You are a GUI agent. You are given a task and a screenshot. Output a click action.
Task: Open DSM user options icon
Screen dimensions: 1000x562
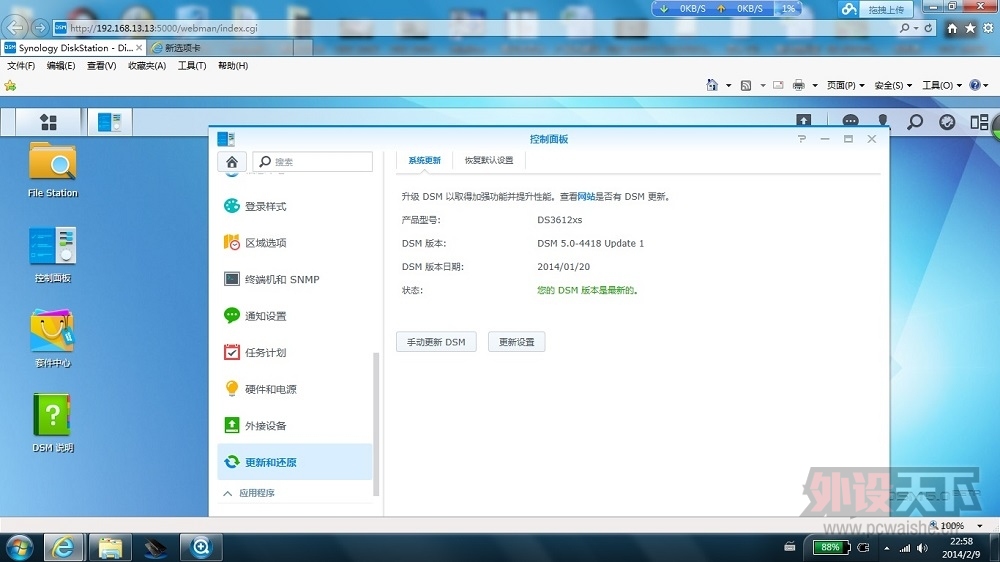(883, 121)
